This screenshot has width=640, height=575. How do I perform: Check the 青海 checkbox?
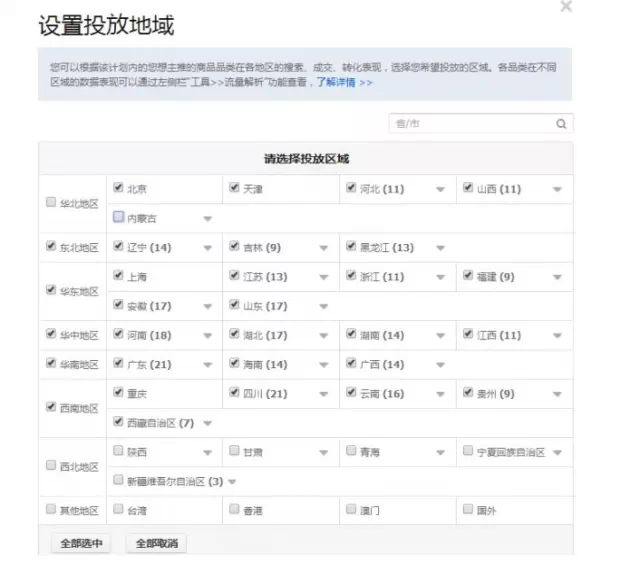tap(351, 451)
